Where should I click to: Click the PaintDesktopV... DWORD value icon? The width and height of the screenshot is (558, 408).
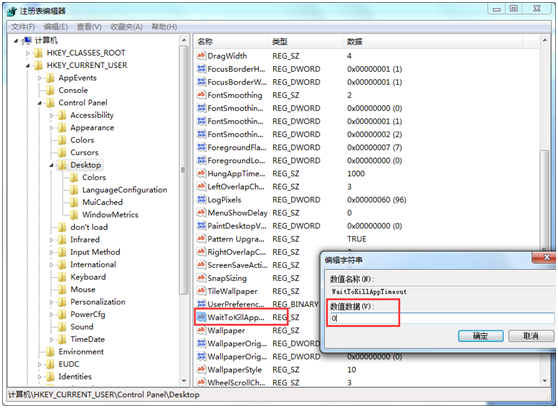coord(201,226)
